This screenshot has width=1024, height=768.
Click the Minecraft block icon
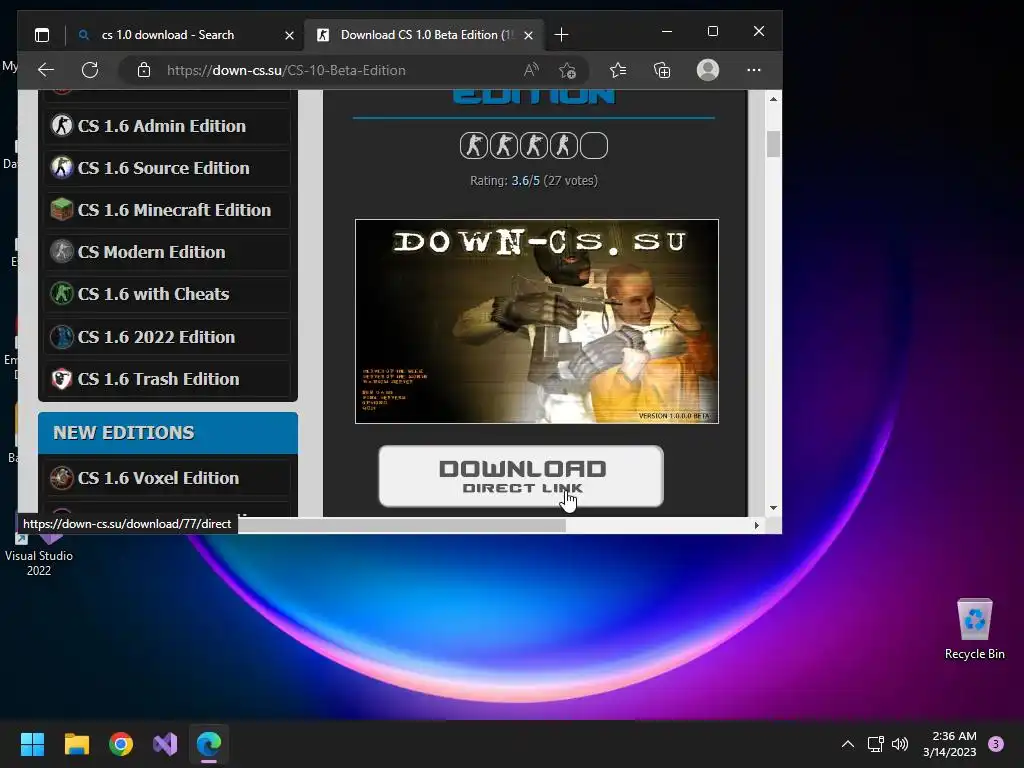[62, 210]
